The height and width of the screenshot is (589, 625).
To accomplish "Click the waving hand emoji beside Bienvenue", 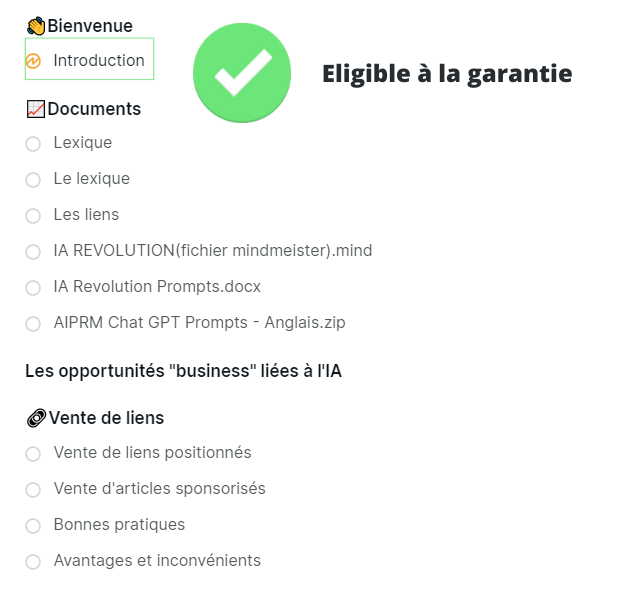I will point(36,26).
